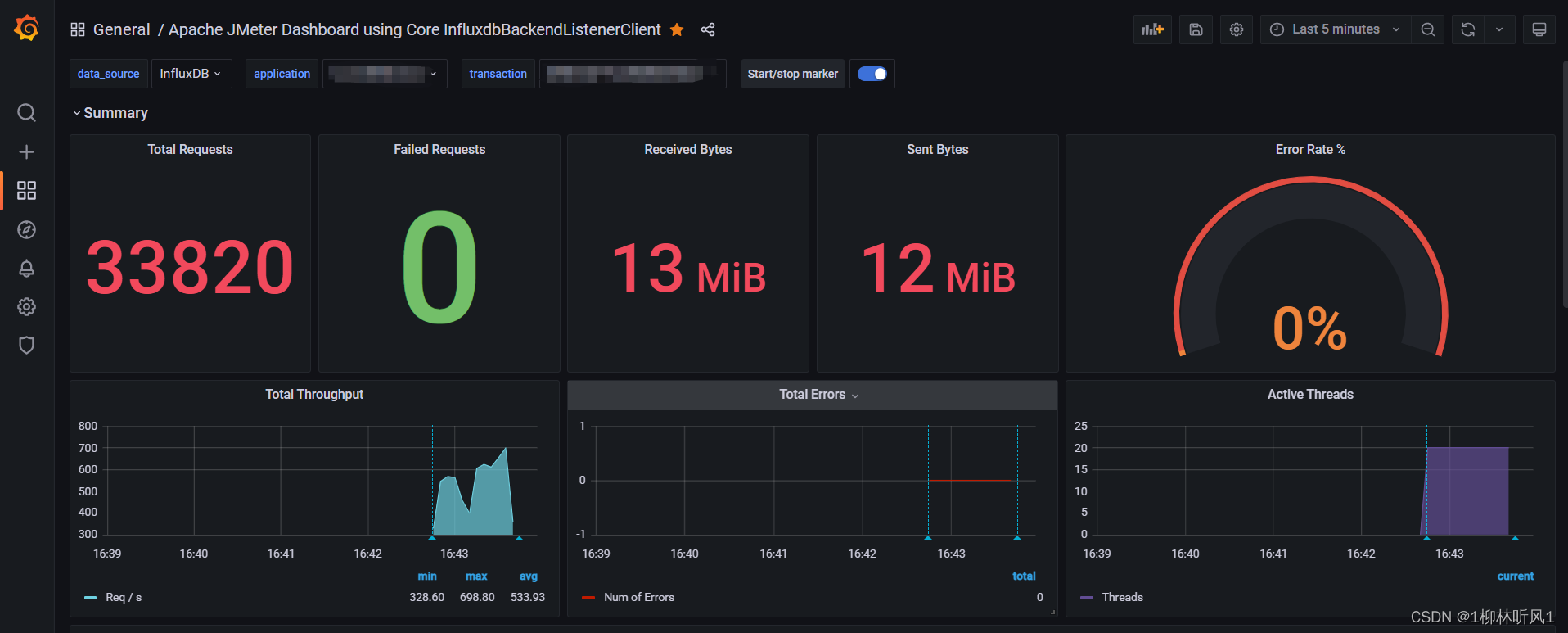Toggle the Req / s legend series
The image size is (1568, 633).
coord(124,597)
